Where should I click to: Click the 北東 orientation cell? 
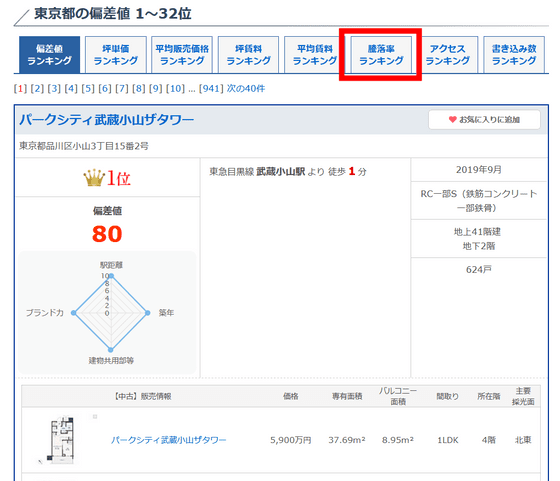tap(523, 440)
